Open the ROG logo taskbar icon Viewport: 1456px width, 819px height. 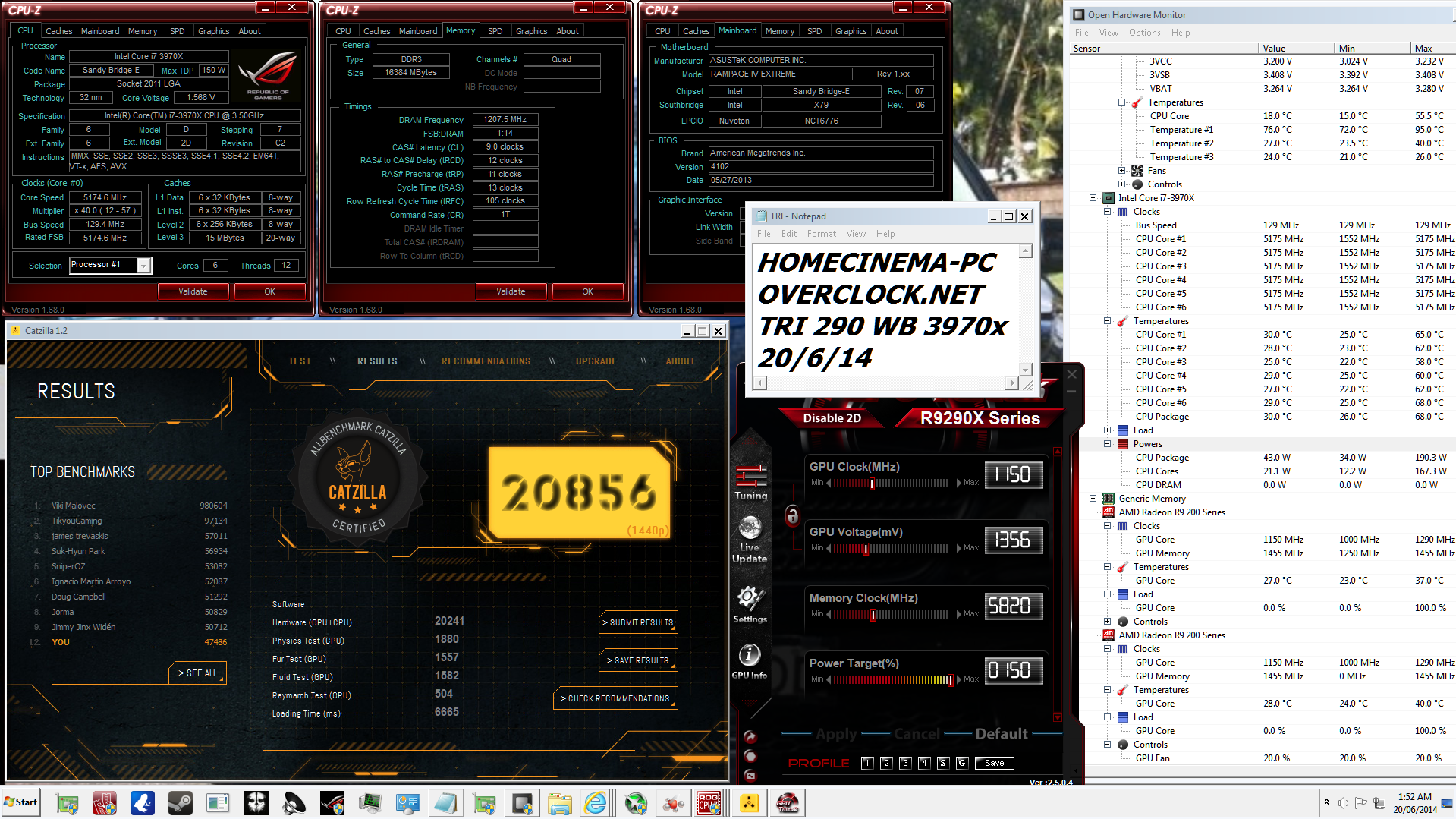332,803
